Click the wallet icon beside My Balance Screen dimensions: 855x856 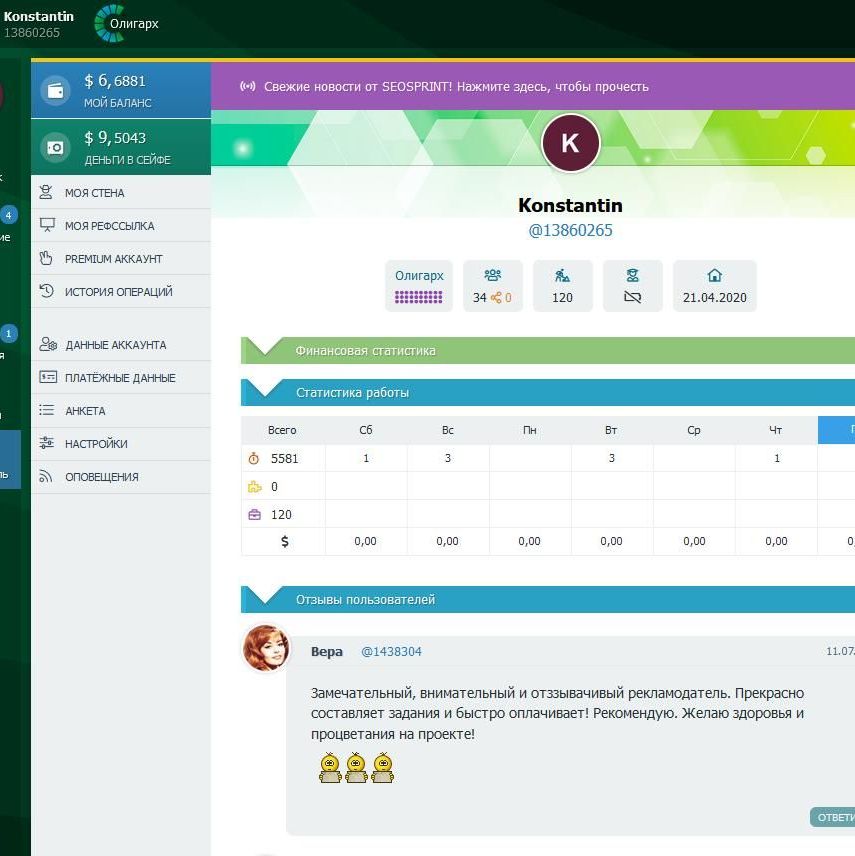click(x=55, y=91)
